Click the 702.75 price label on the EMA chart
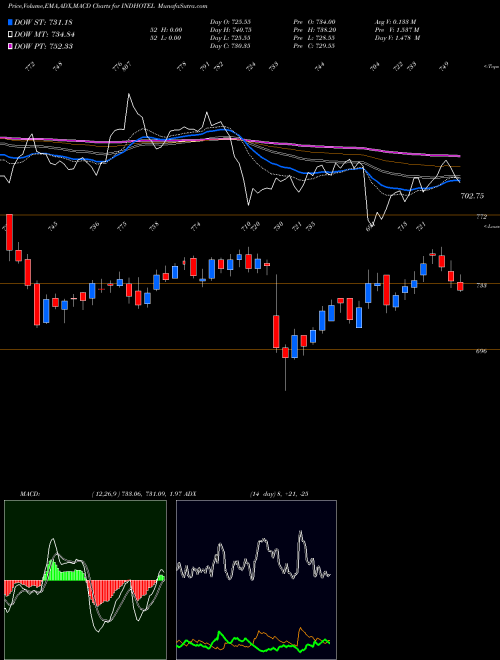The height and width of the screenshot is (660, 500). point(473,196)
